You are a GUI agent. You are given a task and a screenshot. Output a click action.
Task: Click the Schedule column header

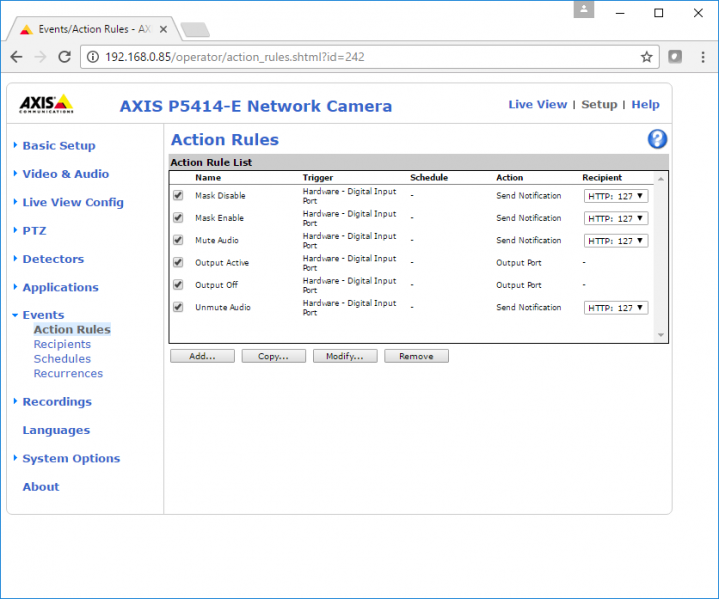click(429, 177)
